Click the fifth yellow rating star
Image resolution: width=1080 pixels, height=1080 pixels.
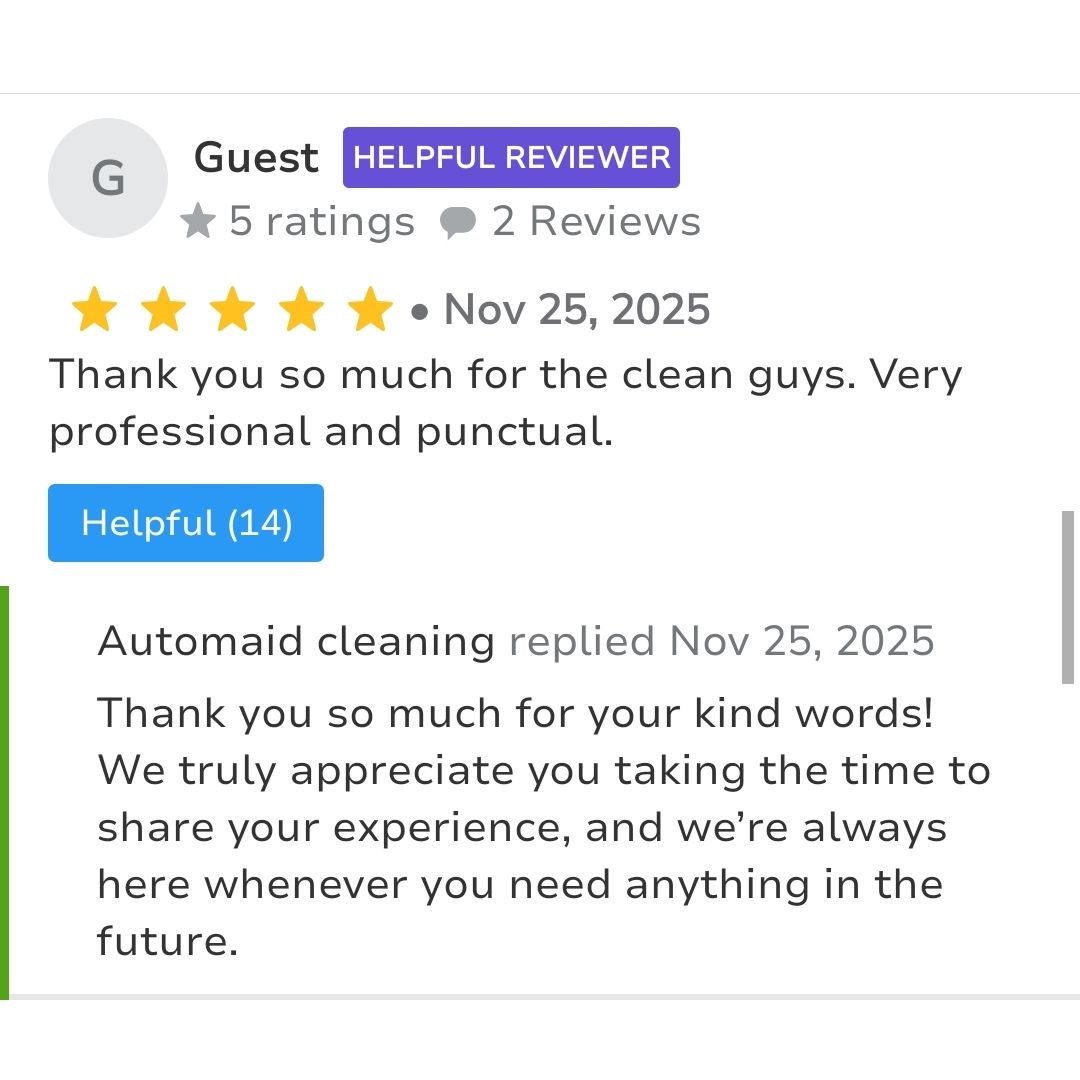coord(370,310)
